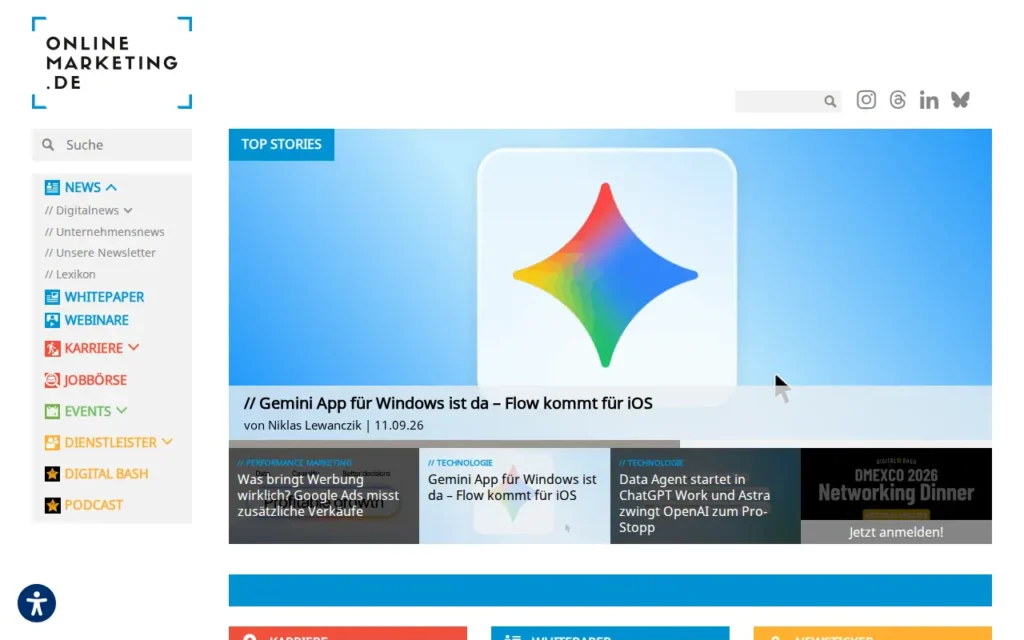The height and width of the screenshot is (640, 1024).
Task: Click the Events calendar icon
Action: [52, 411]
